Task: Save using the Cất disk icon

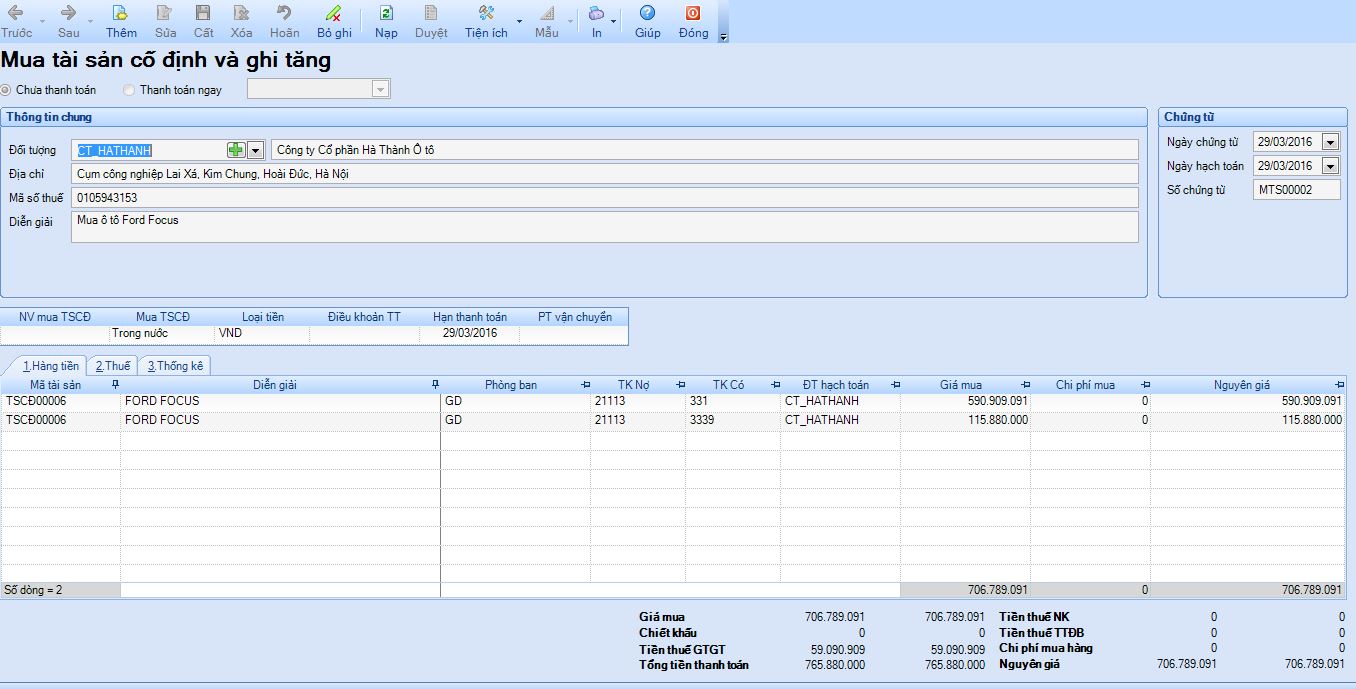Action: tap(203, 21)
